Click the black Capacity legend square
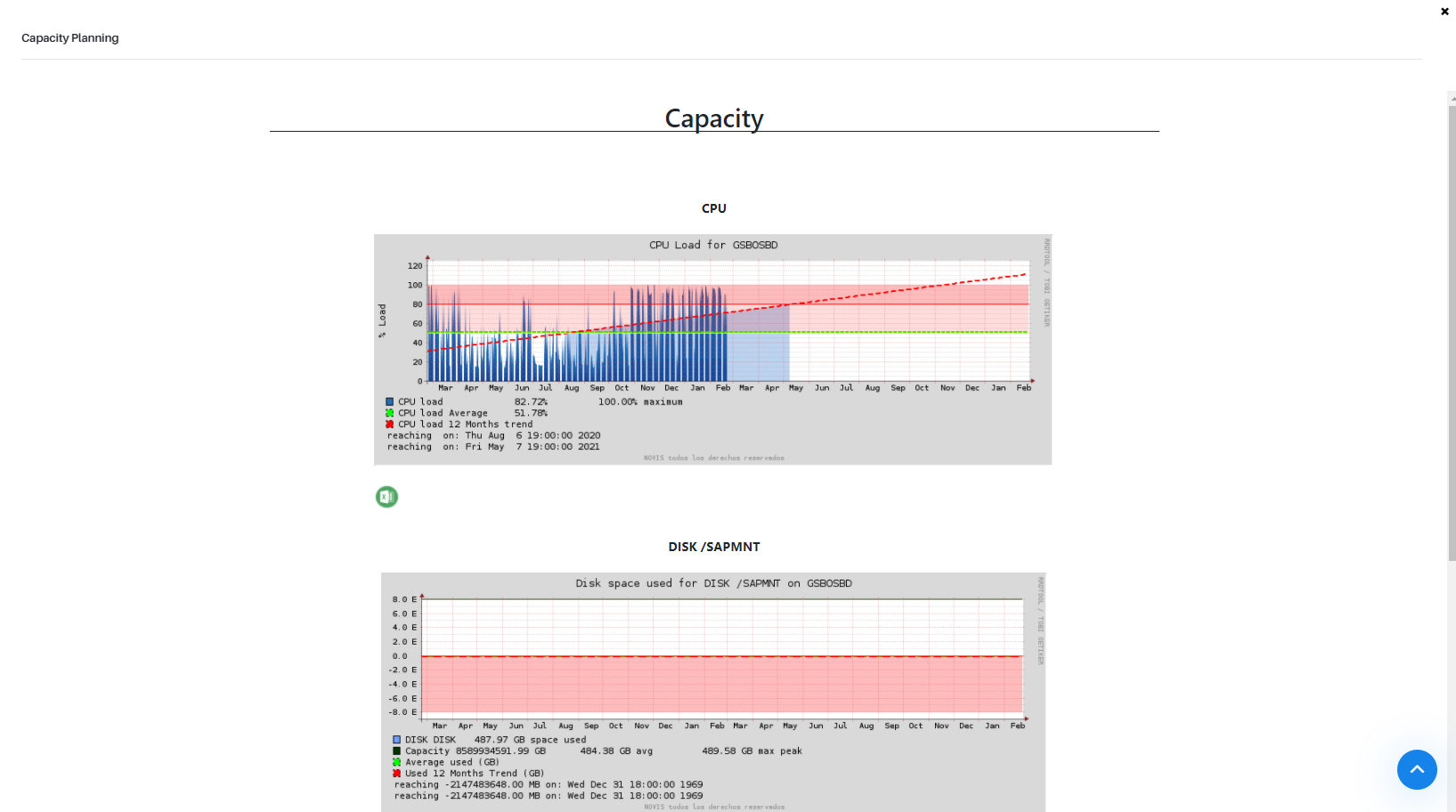This screenshot has height=812, width=1456. (396, 751)
